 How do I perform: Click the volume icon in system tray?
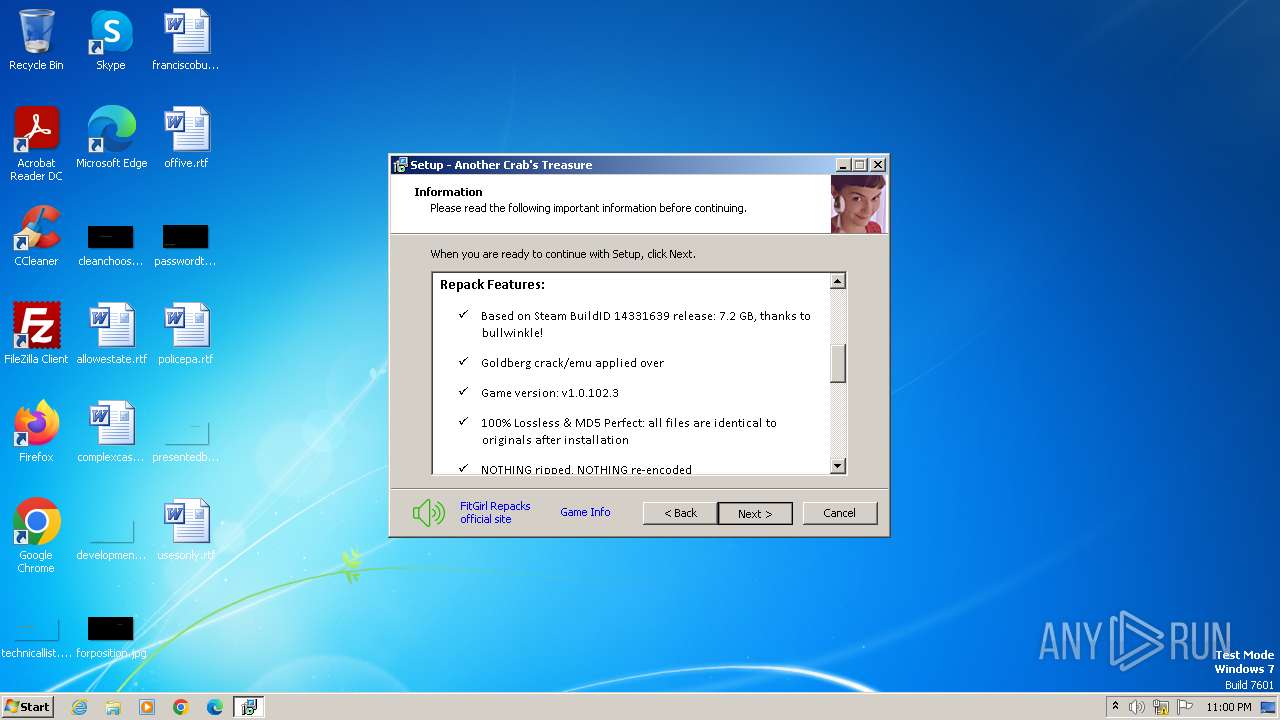coord(1137,707)
